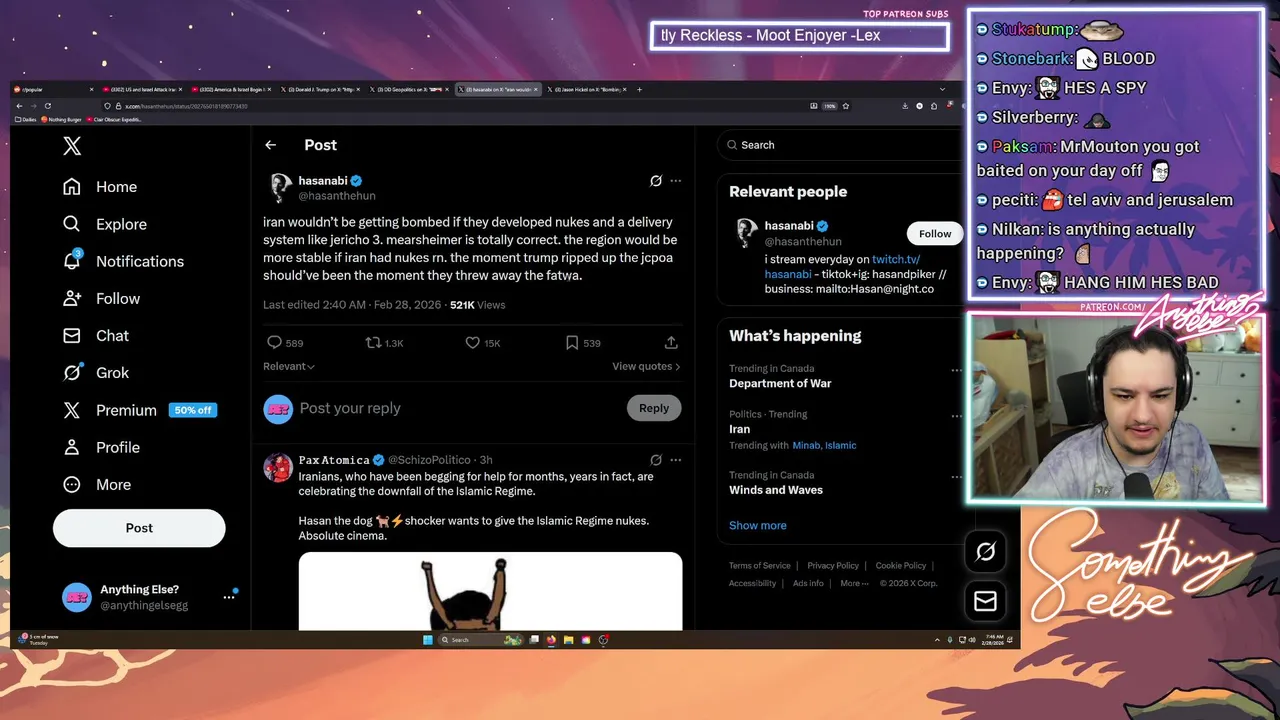Viewport: 1280px width, 720px height.
Task: Click Minab trending link
Action: pos(806,445)
